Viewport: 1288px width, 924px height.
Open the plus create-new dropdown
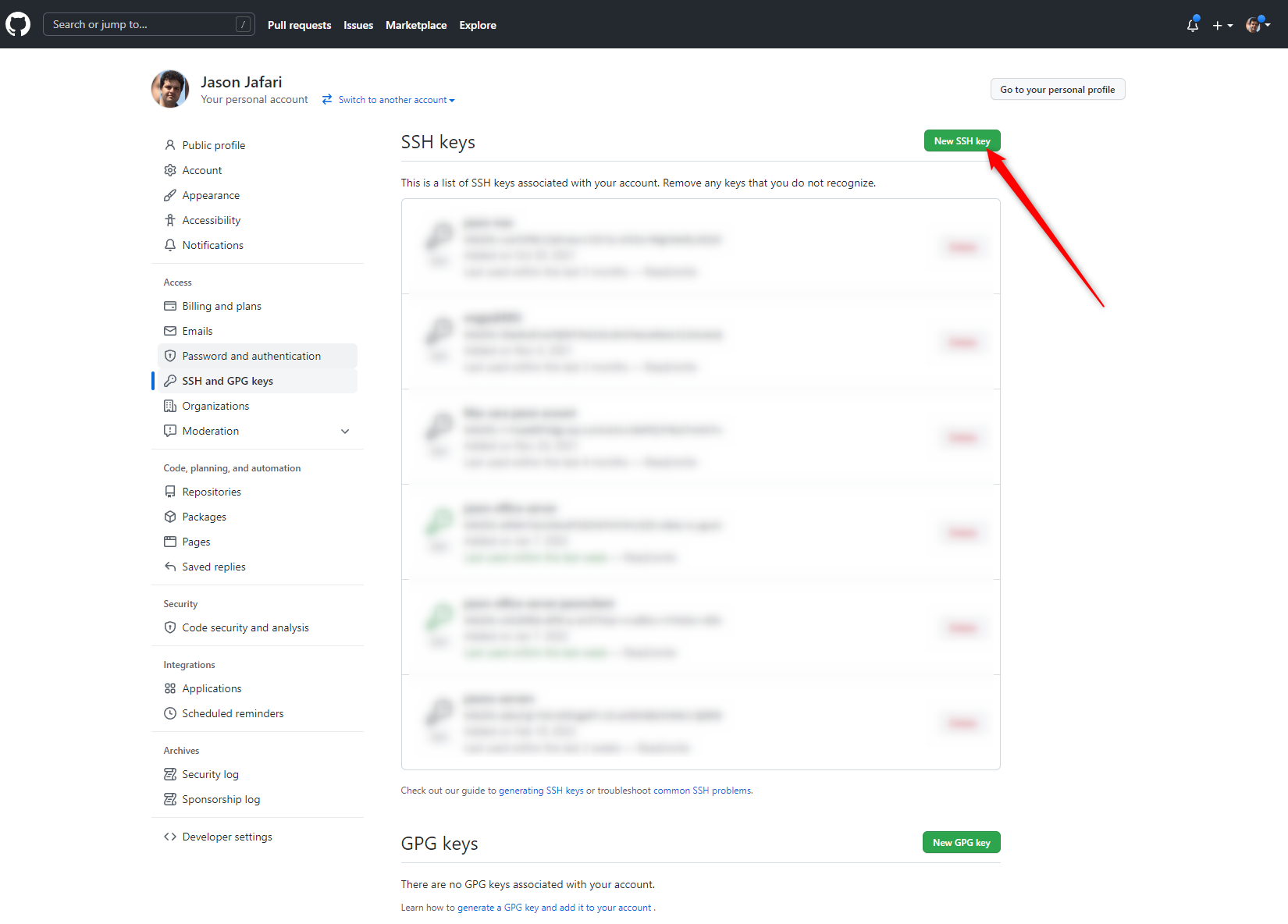click(1222, 25)
